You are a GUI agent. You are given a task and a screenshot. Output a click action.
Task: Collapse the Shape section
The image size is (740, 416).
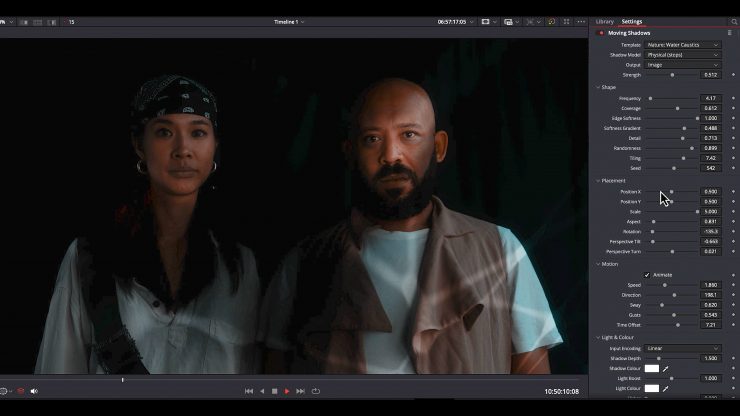pos(598,87)
